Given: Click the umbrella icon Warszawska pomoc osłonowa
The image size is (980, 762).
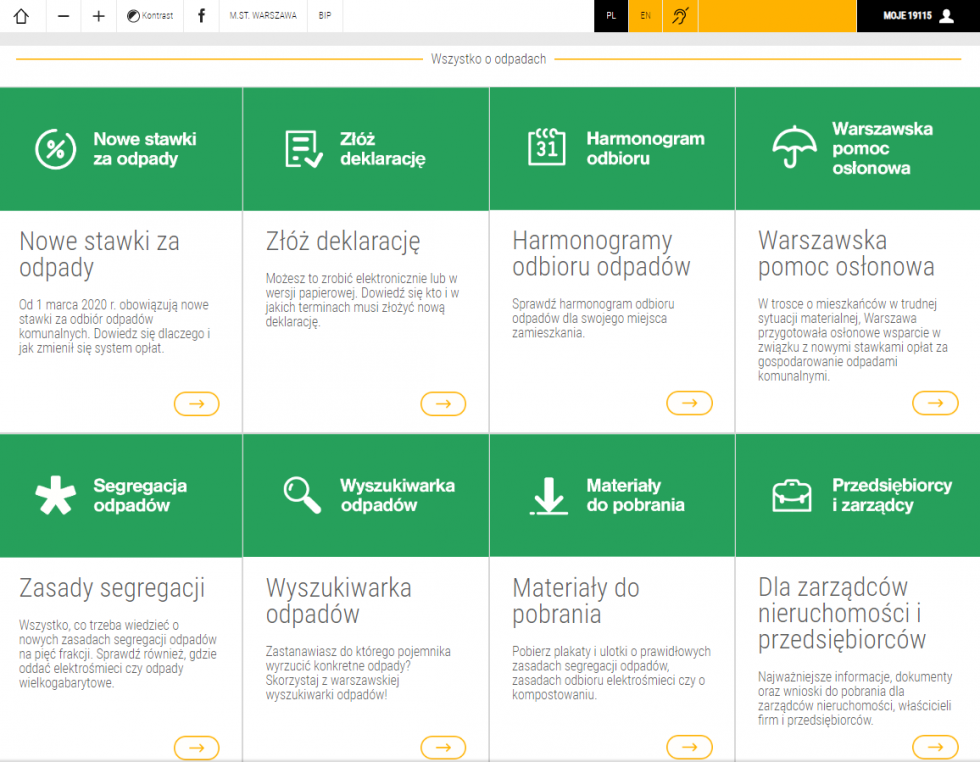Looking at the screenshot, I should coord(794,148).
